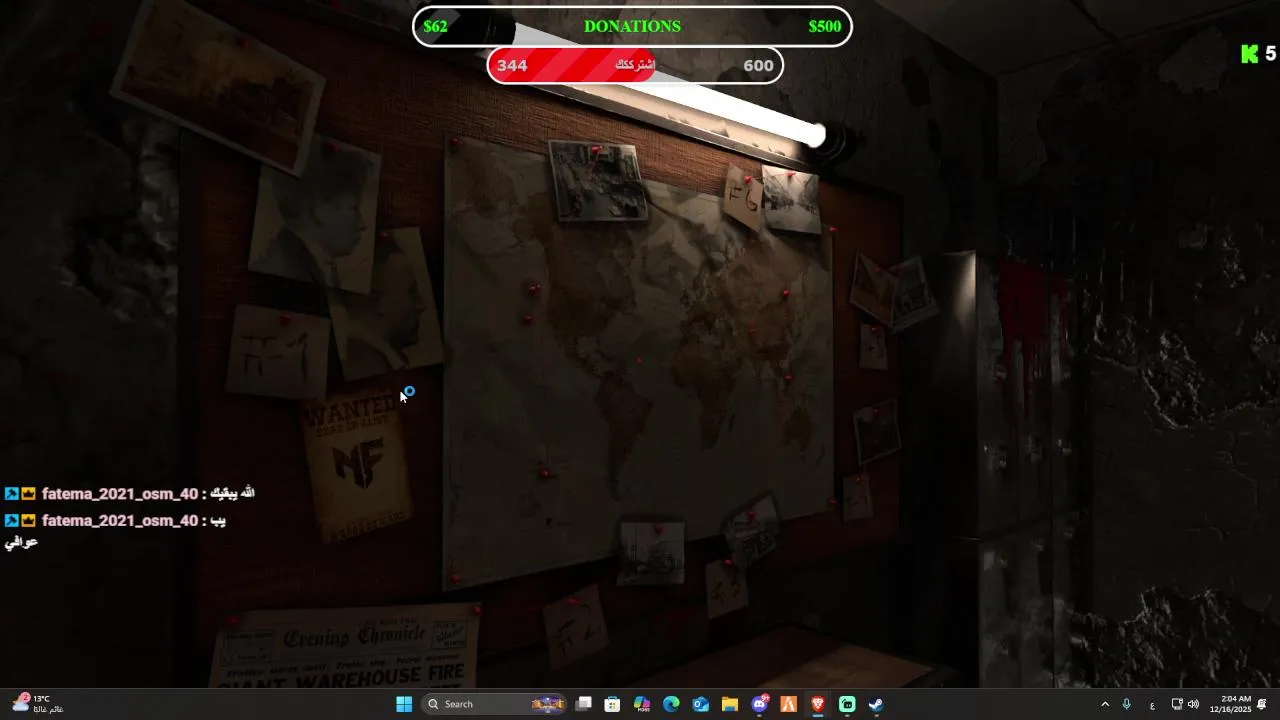Click the chat message عوافي
The height and width of the screenshot is (720, 1280).
click(x=21, y=542)
